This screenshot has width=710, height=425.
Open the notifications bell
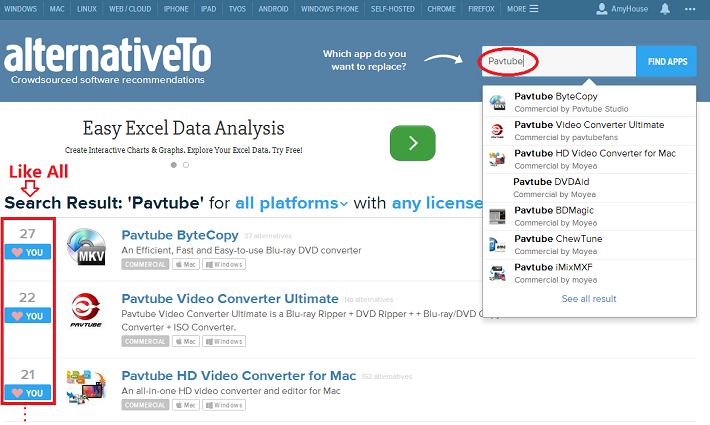(x=665, y=9)
